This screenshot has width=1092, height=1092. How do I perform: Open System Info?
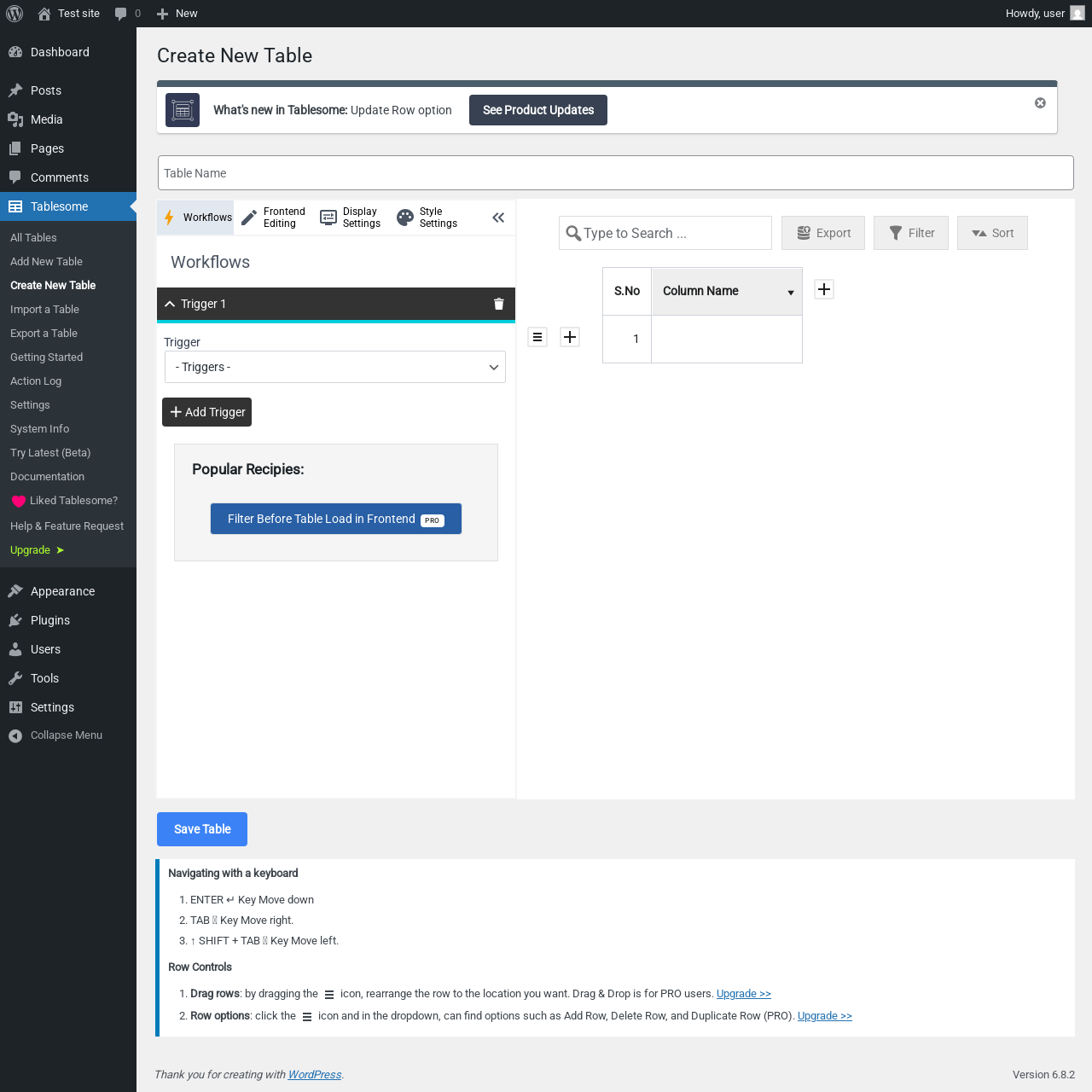39,429
